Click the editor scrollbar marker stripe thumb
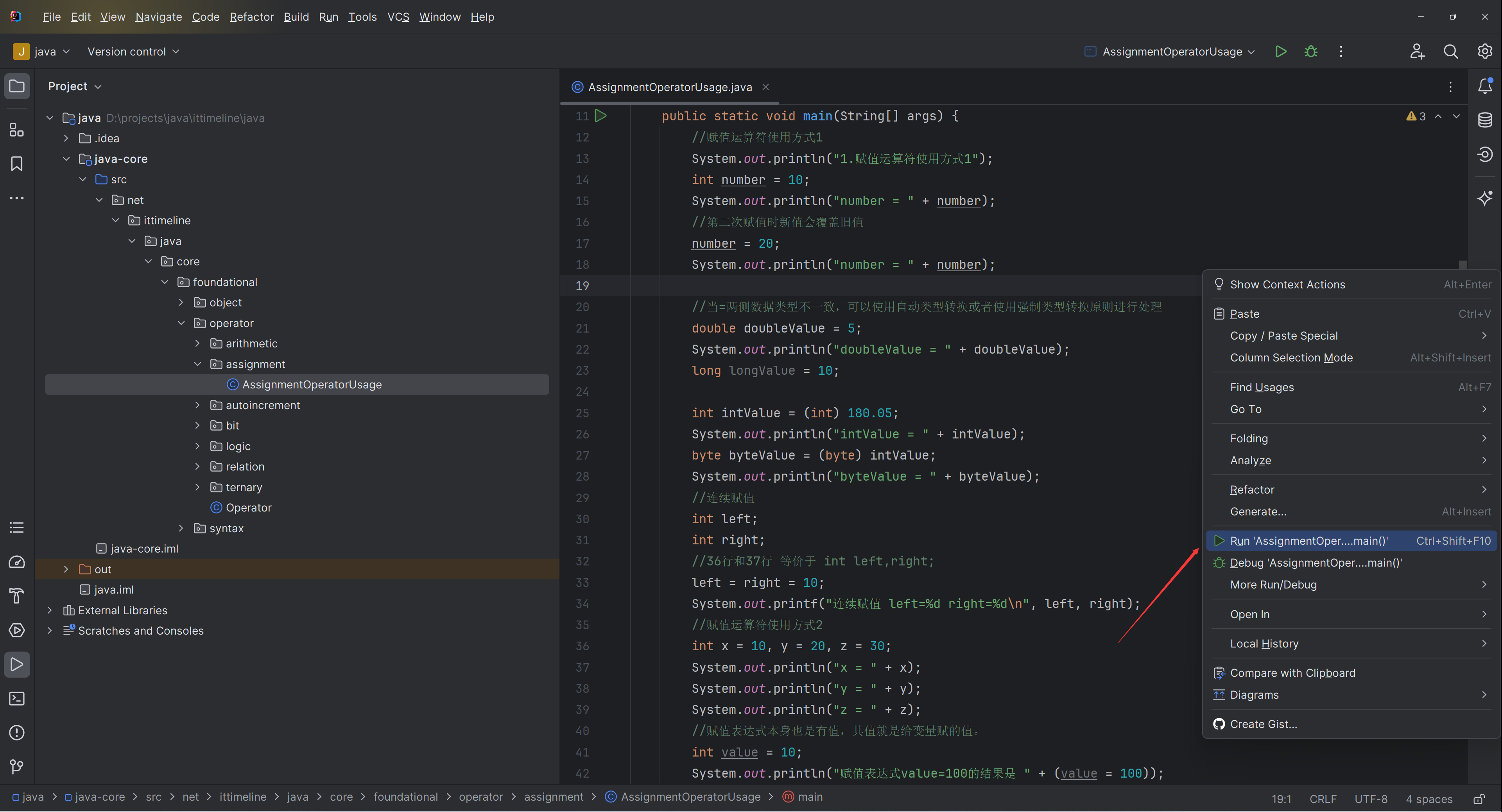 tap(1463, 265)
